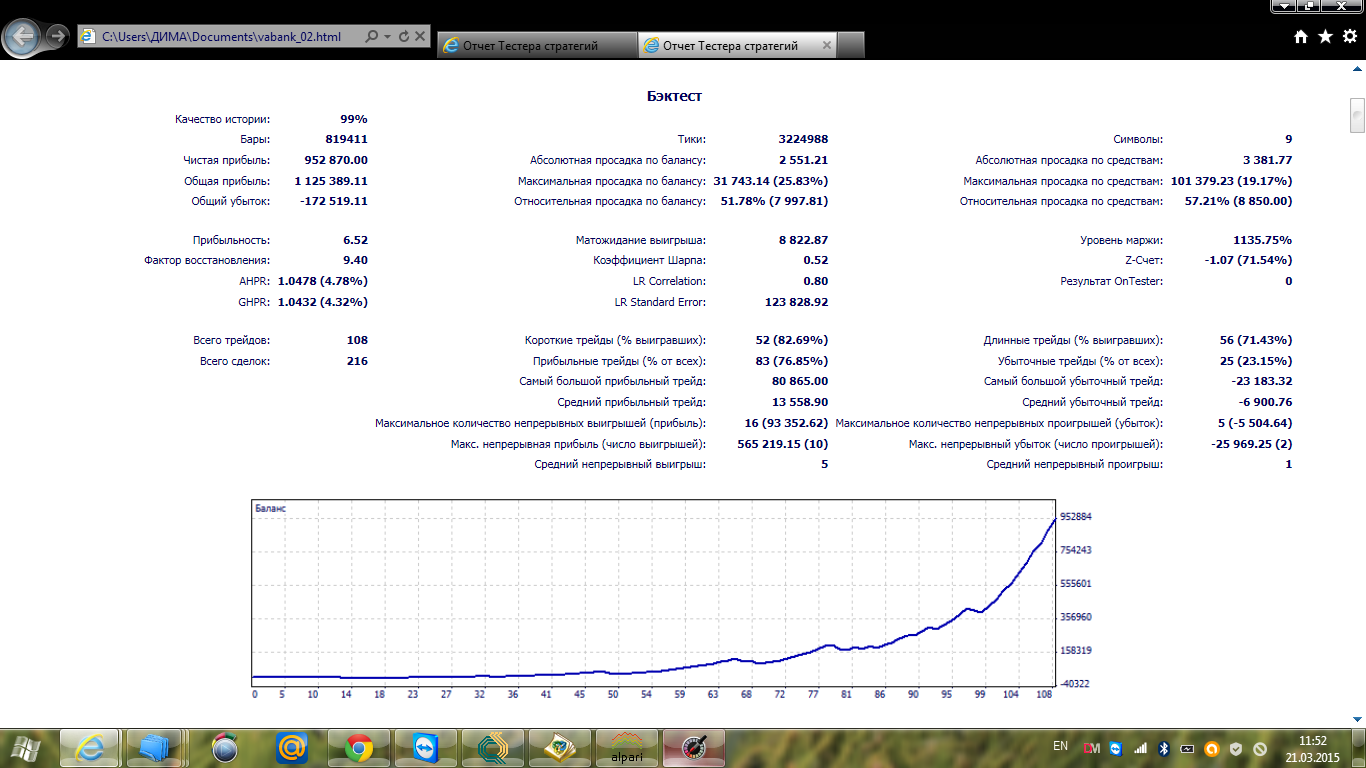Click the browser Forward arrow button
This screenshot has height=768, width=1366.
click(x=58, y=37)
